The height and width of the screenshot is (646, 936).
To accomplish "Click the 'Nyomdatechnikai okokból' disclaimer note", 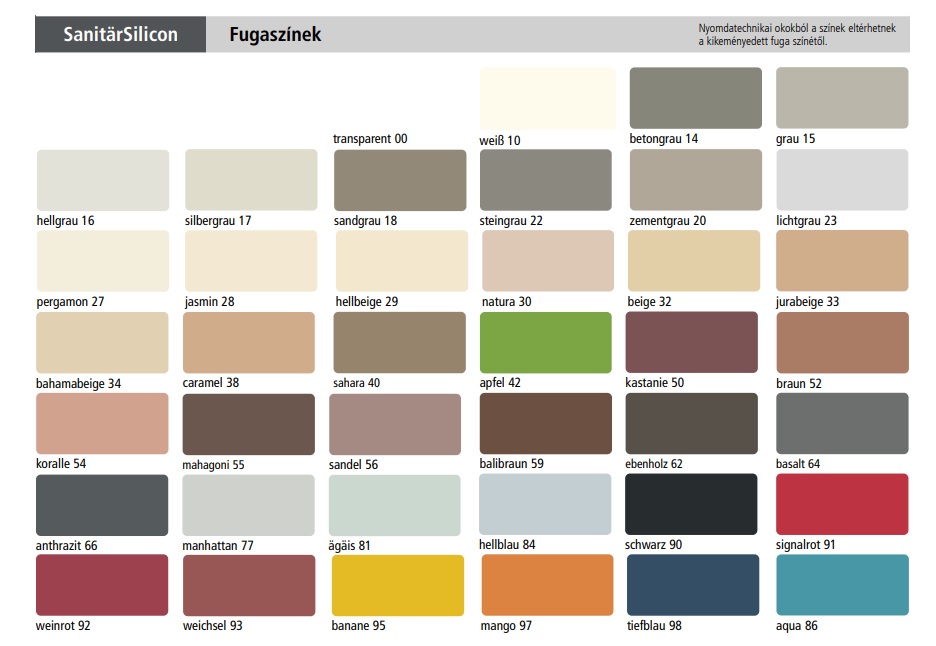I will pyautogui.click(x=797, y=35).
